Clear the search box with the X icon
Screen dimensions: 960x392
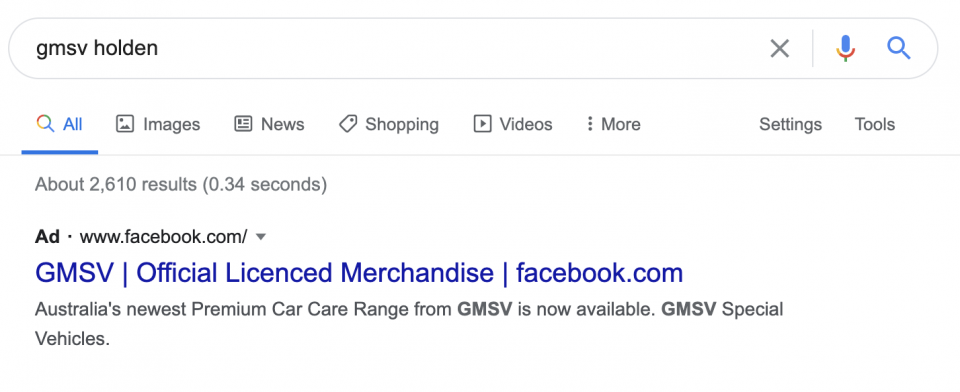point(779,48)
